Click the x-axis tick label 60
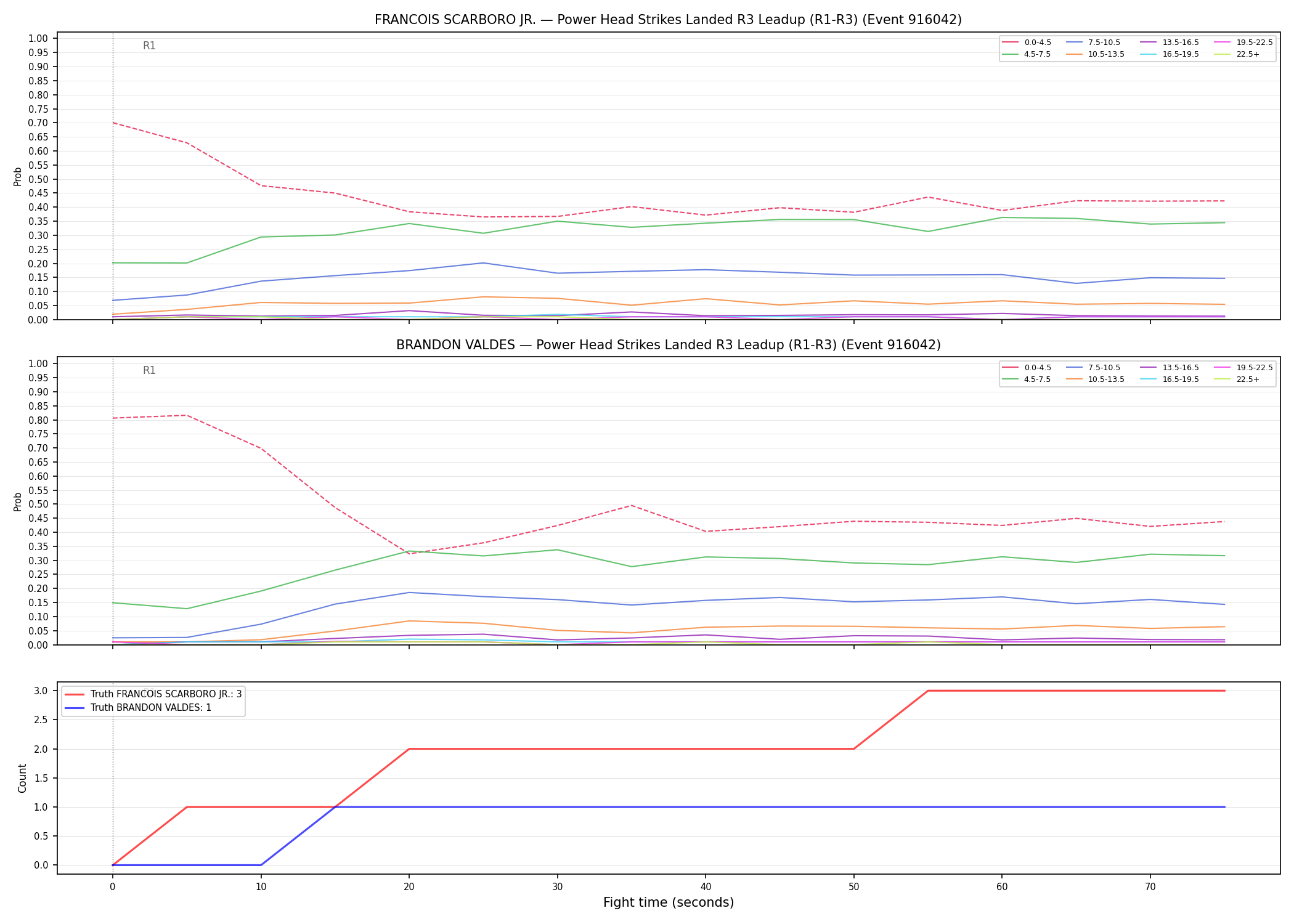Screen dimensions: 1294x924 tap(1002, 887)
